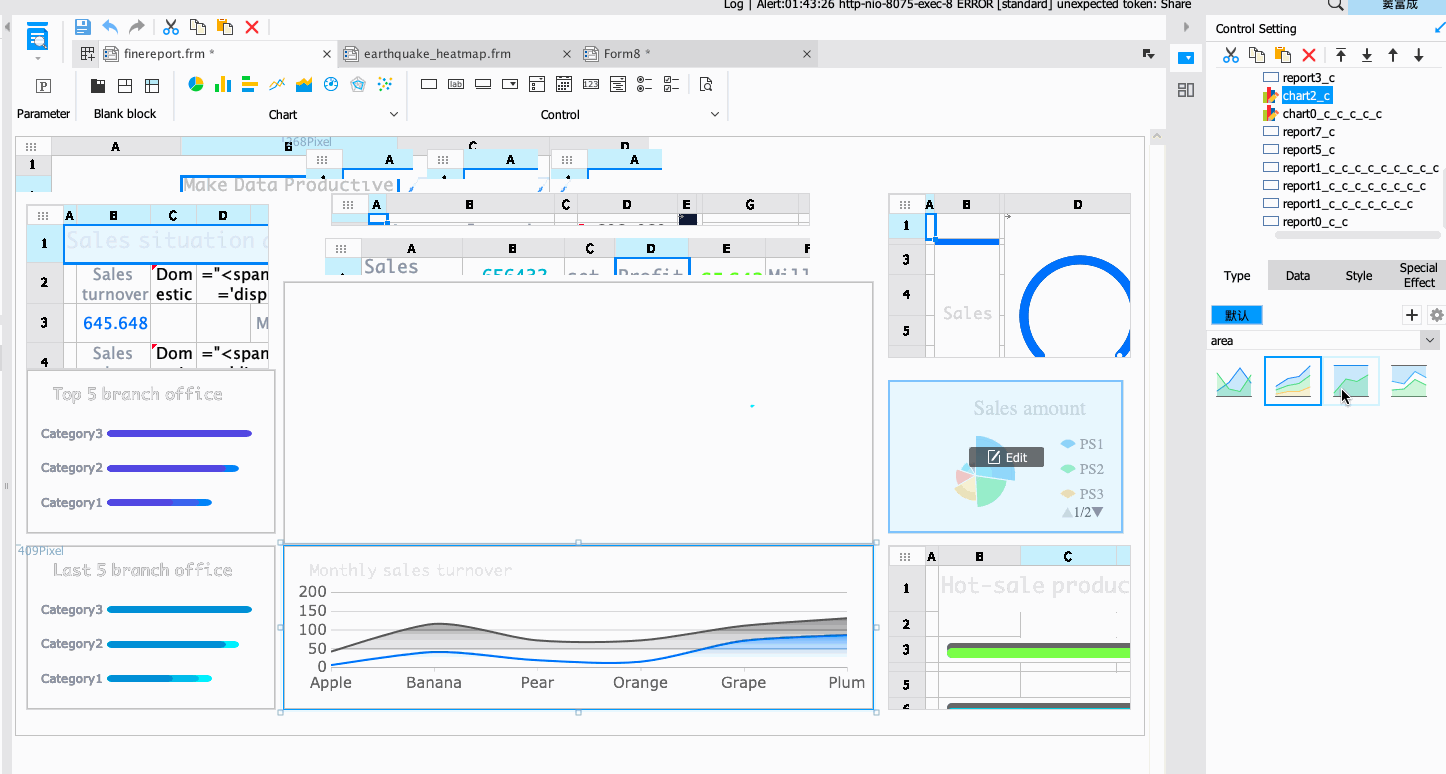Image resolution: width=1446 pixels, height=774 pixels.
Task: Cut using the main toolbar scissors icon
Action: coord(171,27)
